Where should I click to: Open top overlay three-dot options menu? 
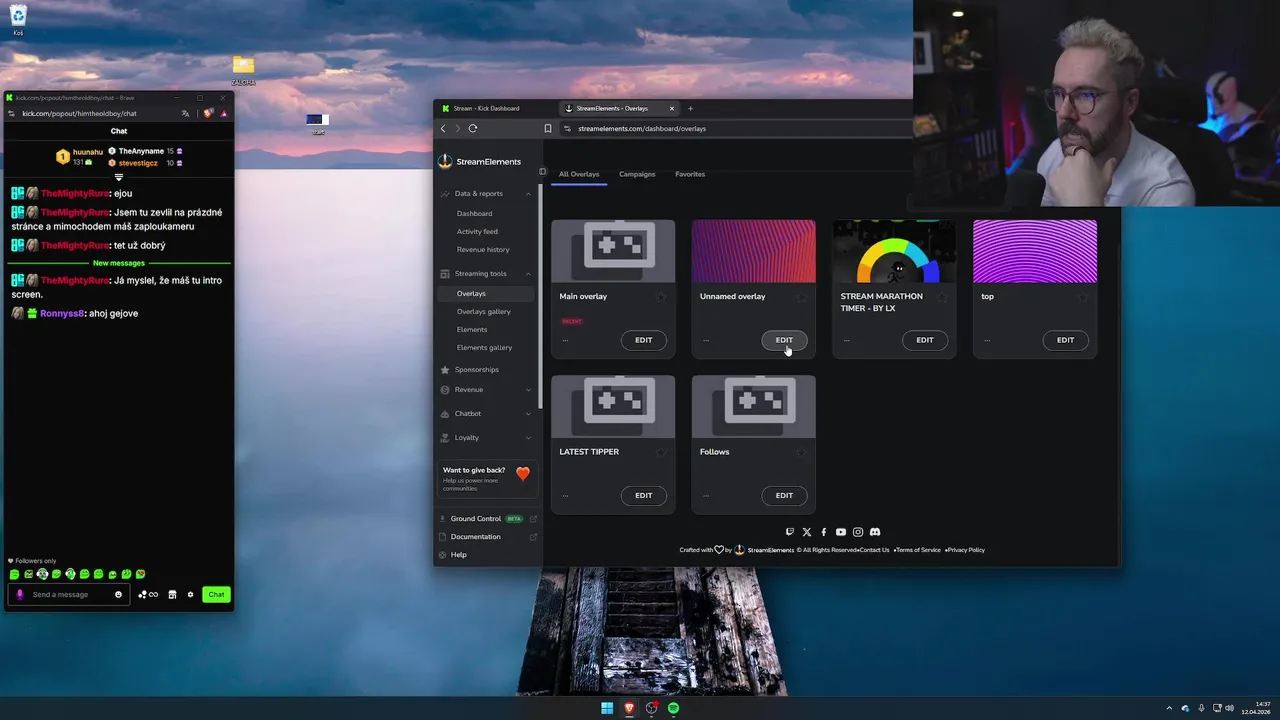point(987,340)
